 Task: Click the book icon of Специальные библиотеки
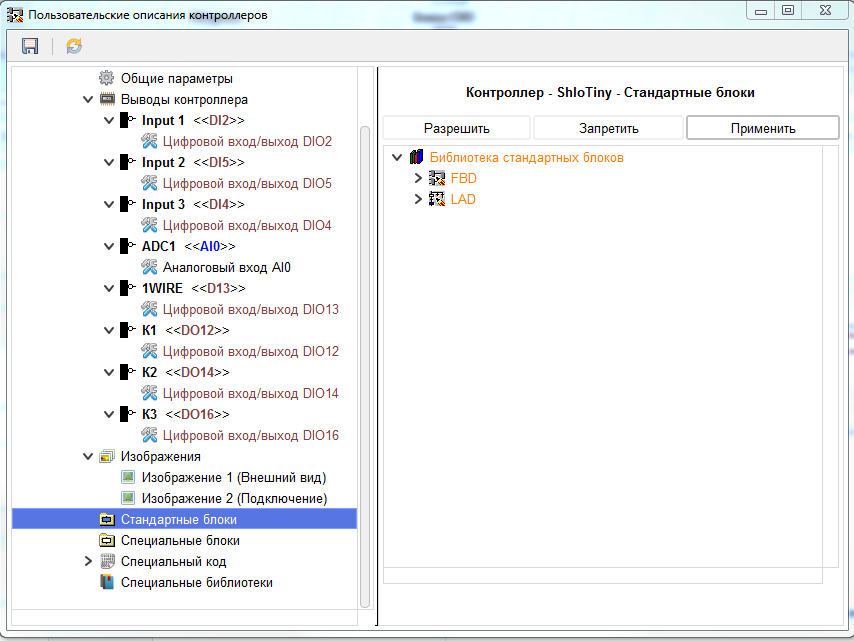coord(107,582)
